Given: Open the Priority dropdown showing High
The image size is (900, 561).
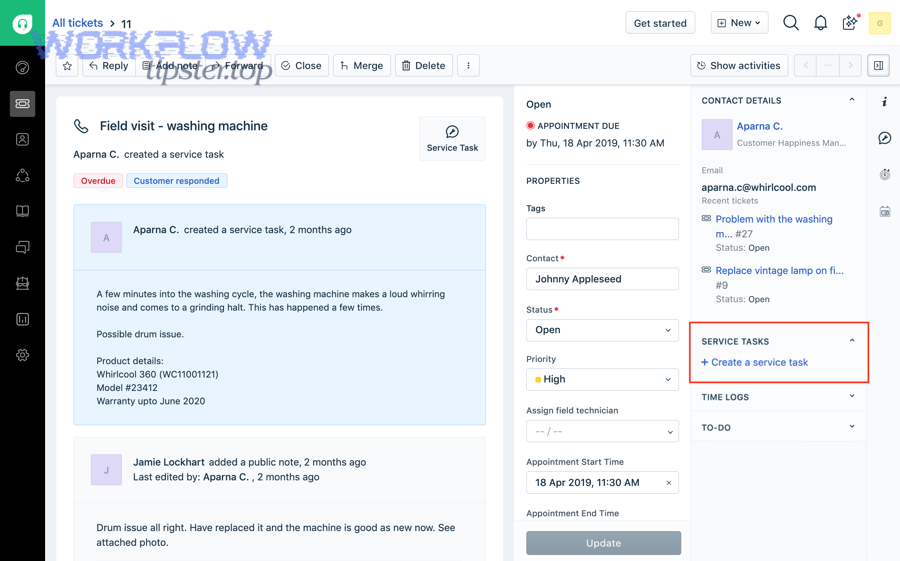Looking at the screenshot, I should click(602, 380).
